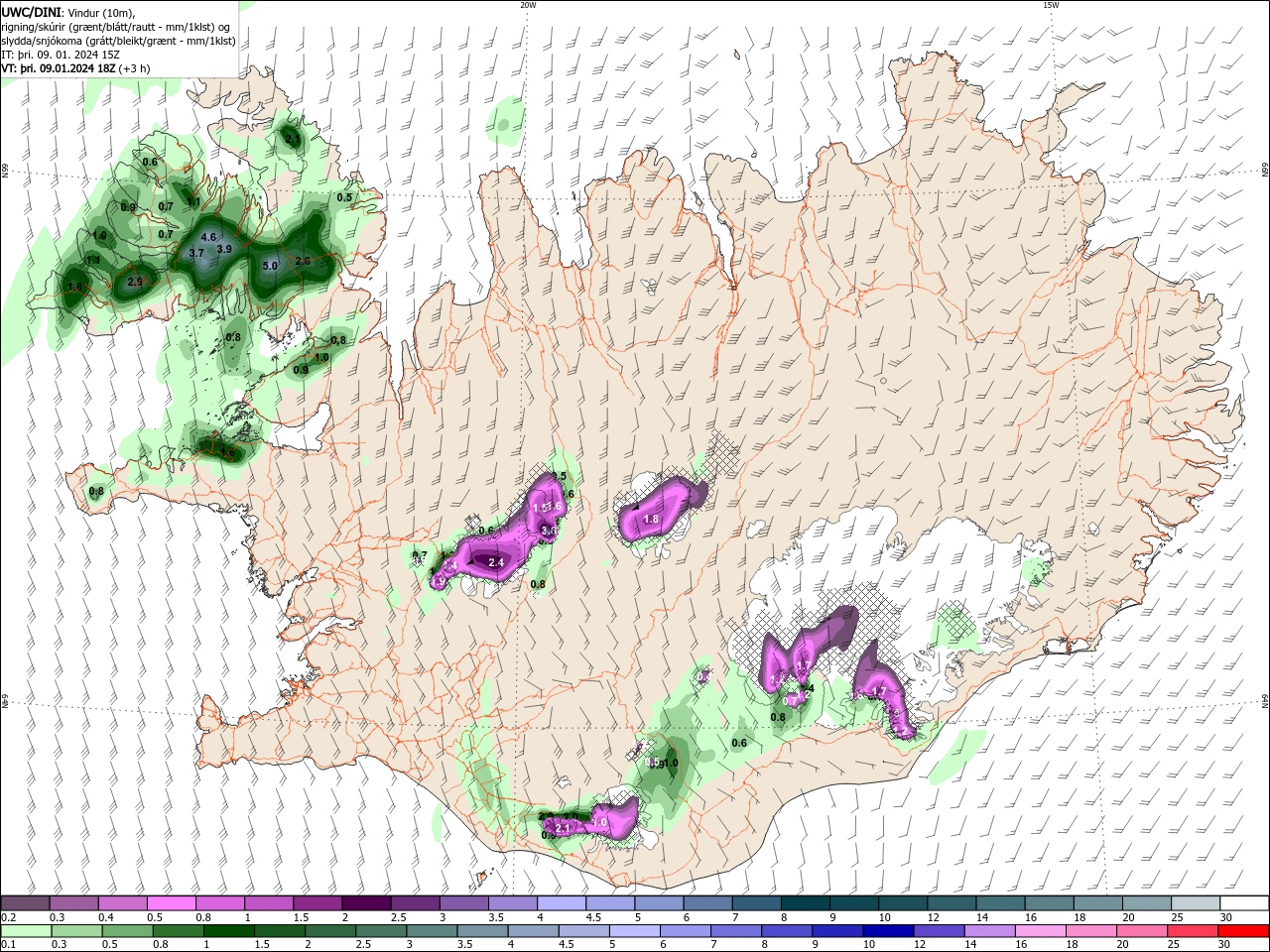1270x952 pixels.
Task: Click the 4.6 rain value in Westfjords
Action: click(x=208, y=238)
